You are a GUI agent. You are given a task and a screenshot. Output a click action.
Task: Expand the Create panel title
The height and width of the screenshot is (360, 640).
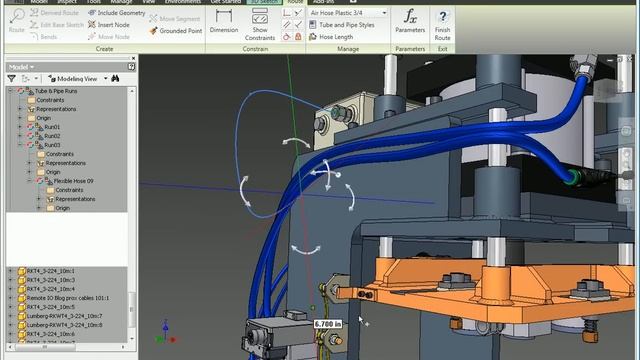[104, 49]
